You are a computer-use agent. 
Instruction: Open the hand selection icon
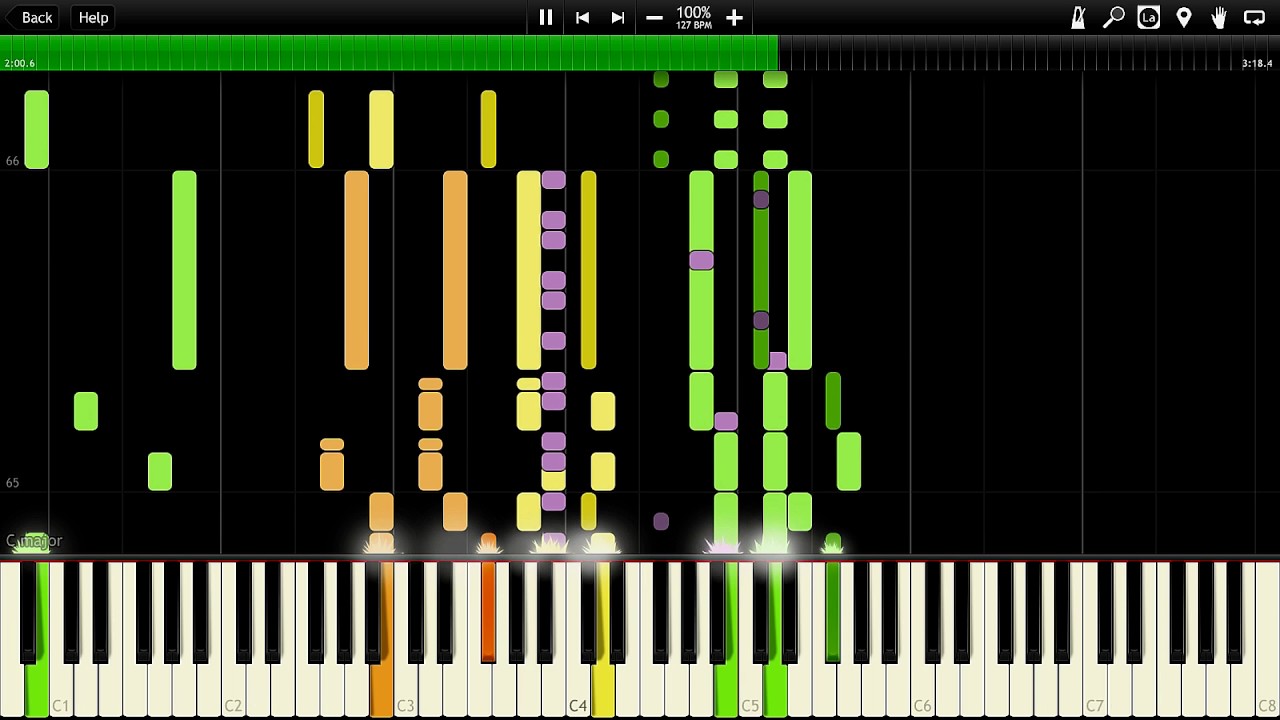tap(1219, 17)
